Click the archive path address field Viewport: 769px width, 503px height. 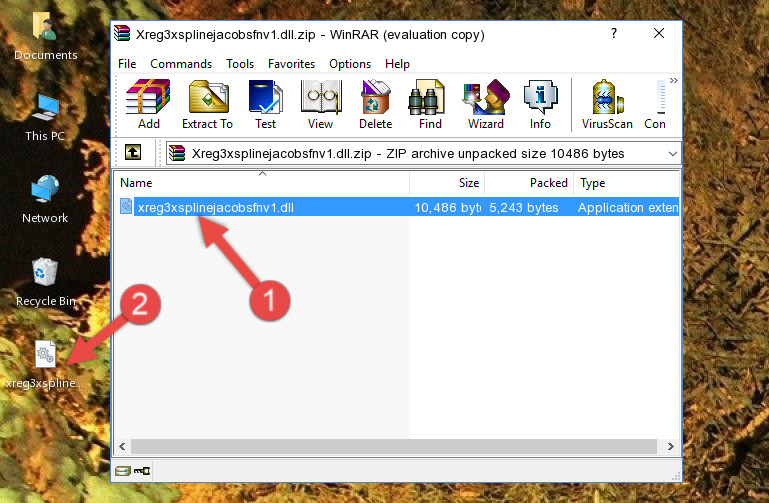tap(423, 153)
